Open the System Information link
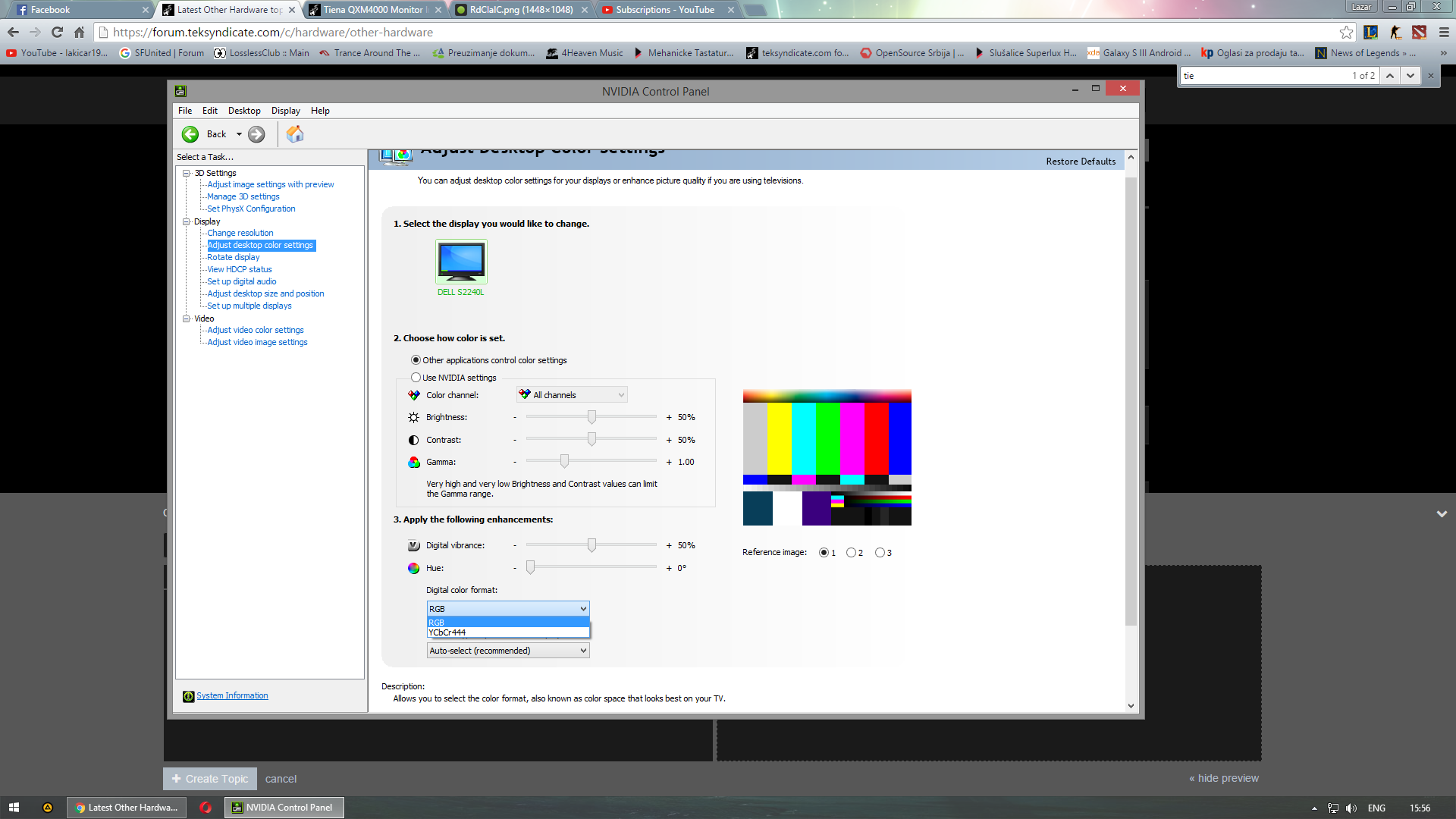This screenshot has width=1456, height=819. point(232,696)
